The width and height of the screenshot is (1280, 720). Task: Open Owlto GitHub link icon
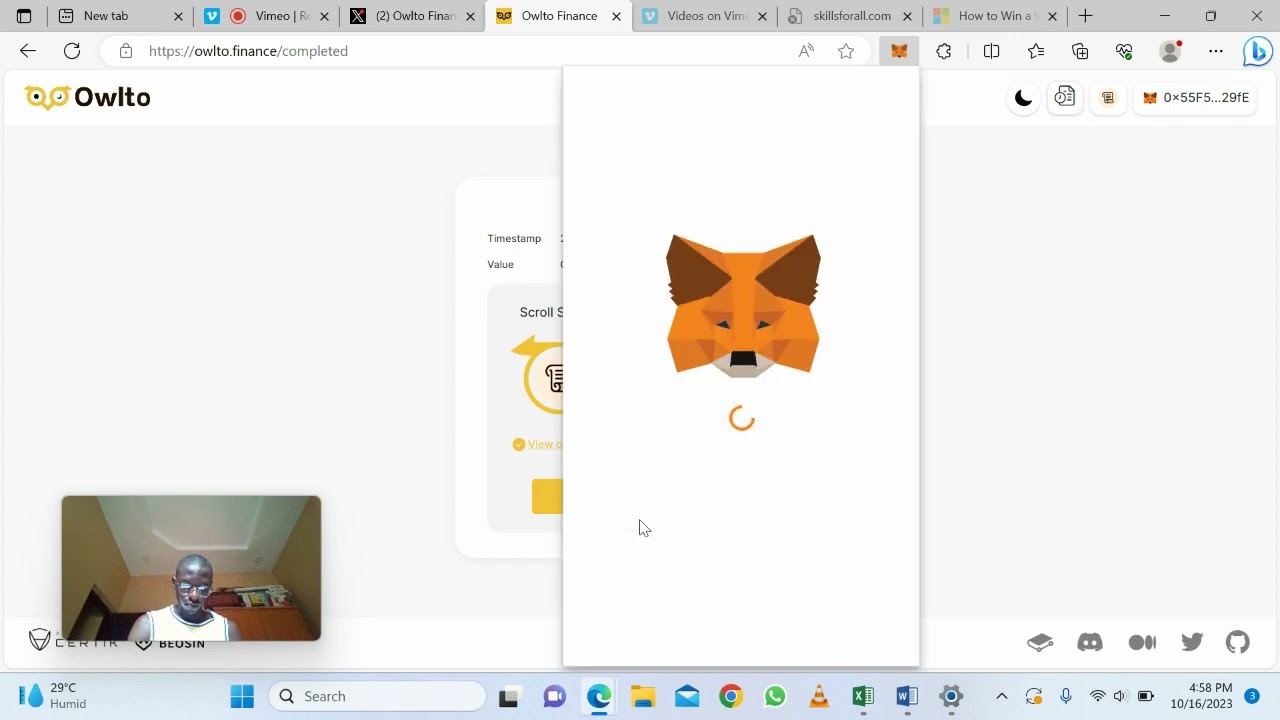tap(1238, 643)
